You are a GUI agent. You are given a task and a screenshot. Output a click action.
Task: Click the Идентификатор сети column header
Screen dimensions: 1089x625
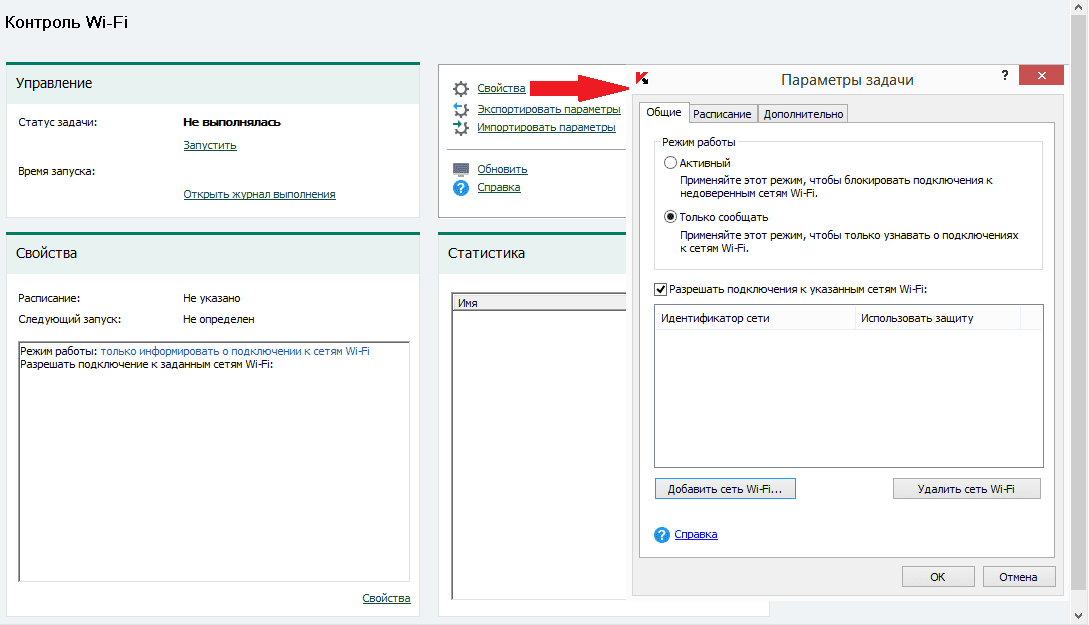pos(755,318)
